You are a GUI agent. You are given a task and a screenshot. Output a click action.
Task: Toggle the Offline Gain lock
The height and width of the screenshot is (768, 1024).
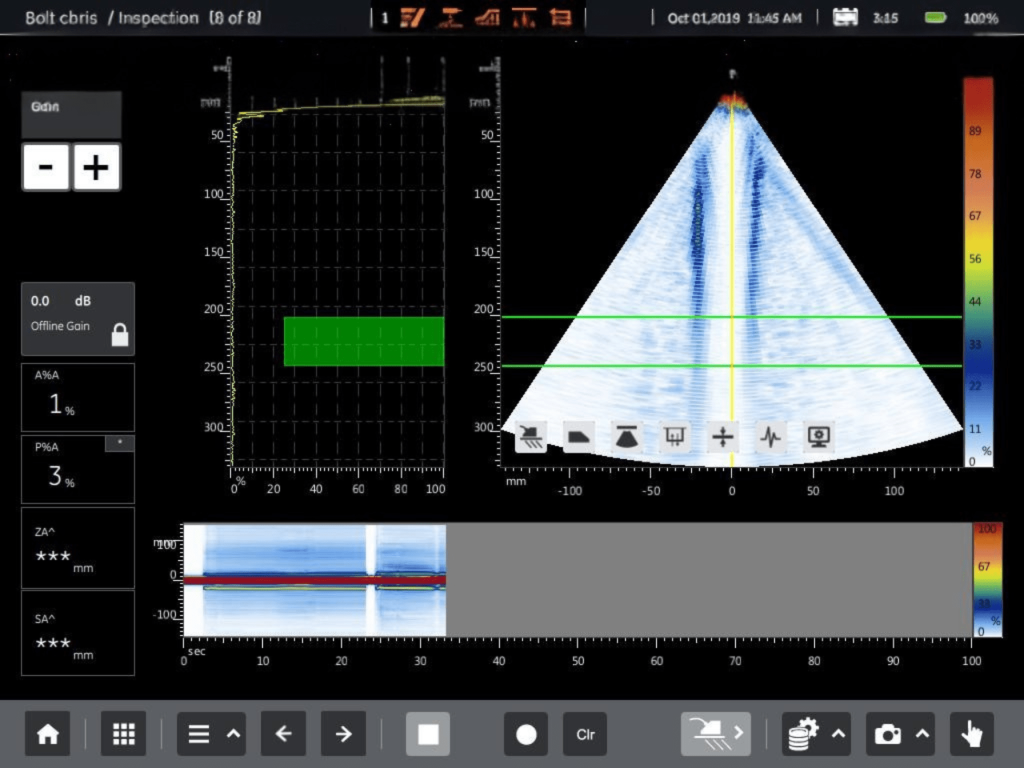[120, 336]
